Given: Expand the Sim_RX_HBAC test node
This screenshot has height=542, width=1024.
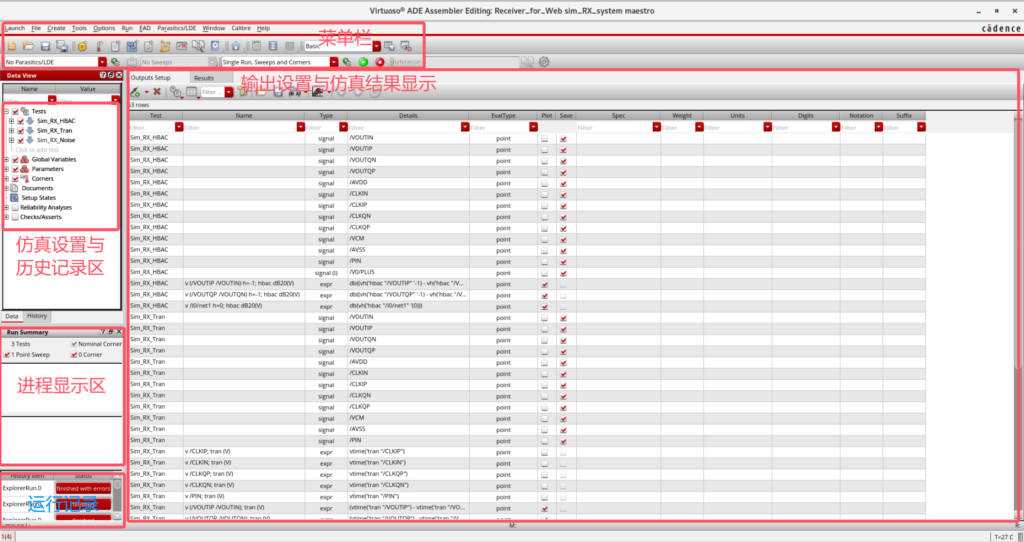Looking at the screenshot, I should [x=12, y=121].
